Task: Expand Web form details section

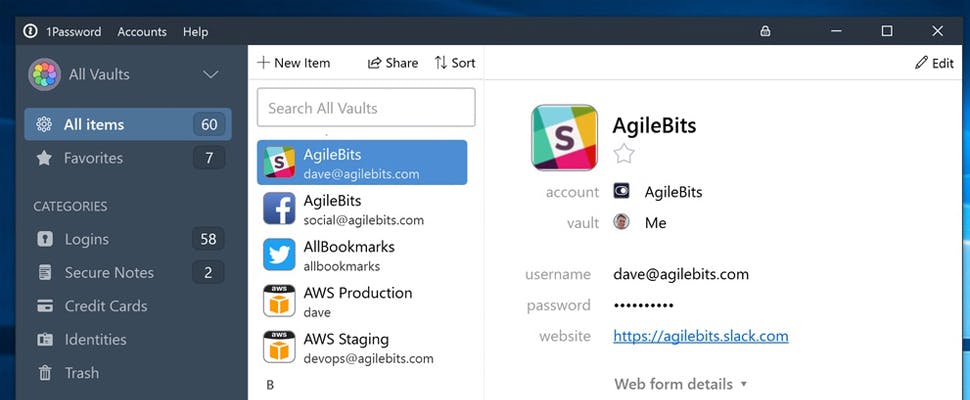Action: 680,384
